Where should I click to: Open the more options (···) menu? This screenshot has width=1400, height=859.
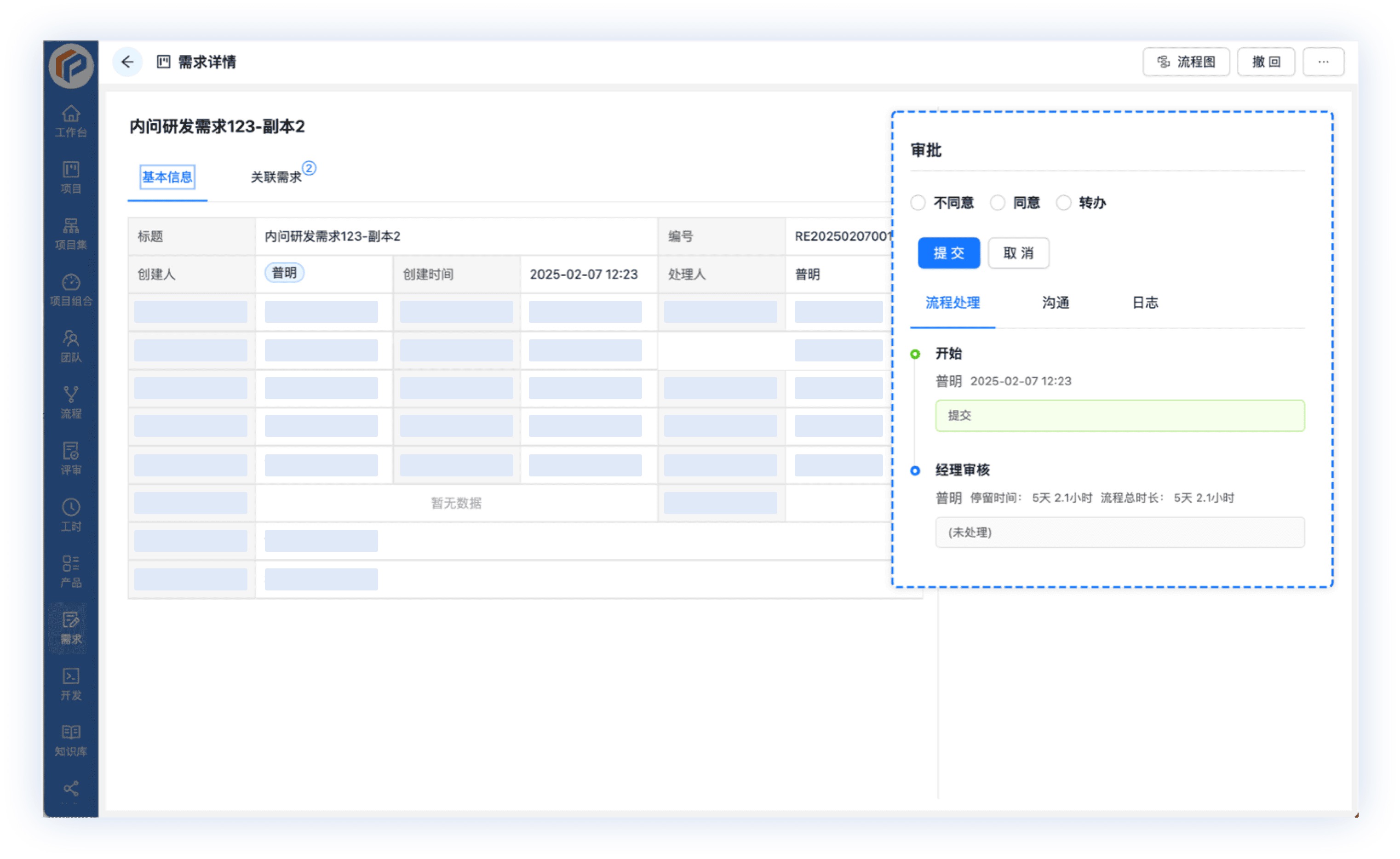(x=1323, y=62)
